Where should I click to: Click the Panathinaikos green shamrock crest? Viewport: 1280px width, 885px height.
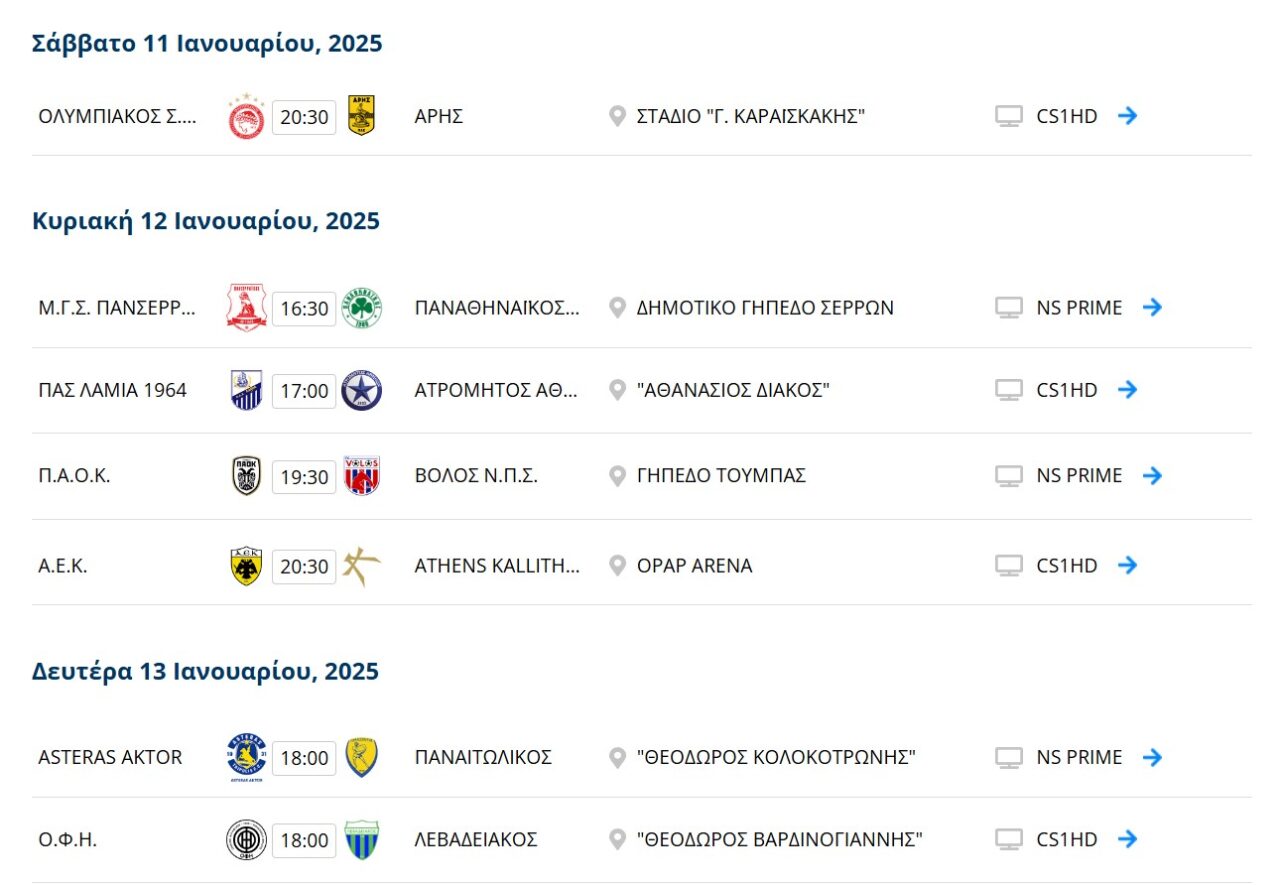click(361, 308)
